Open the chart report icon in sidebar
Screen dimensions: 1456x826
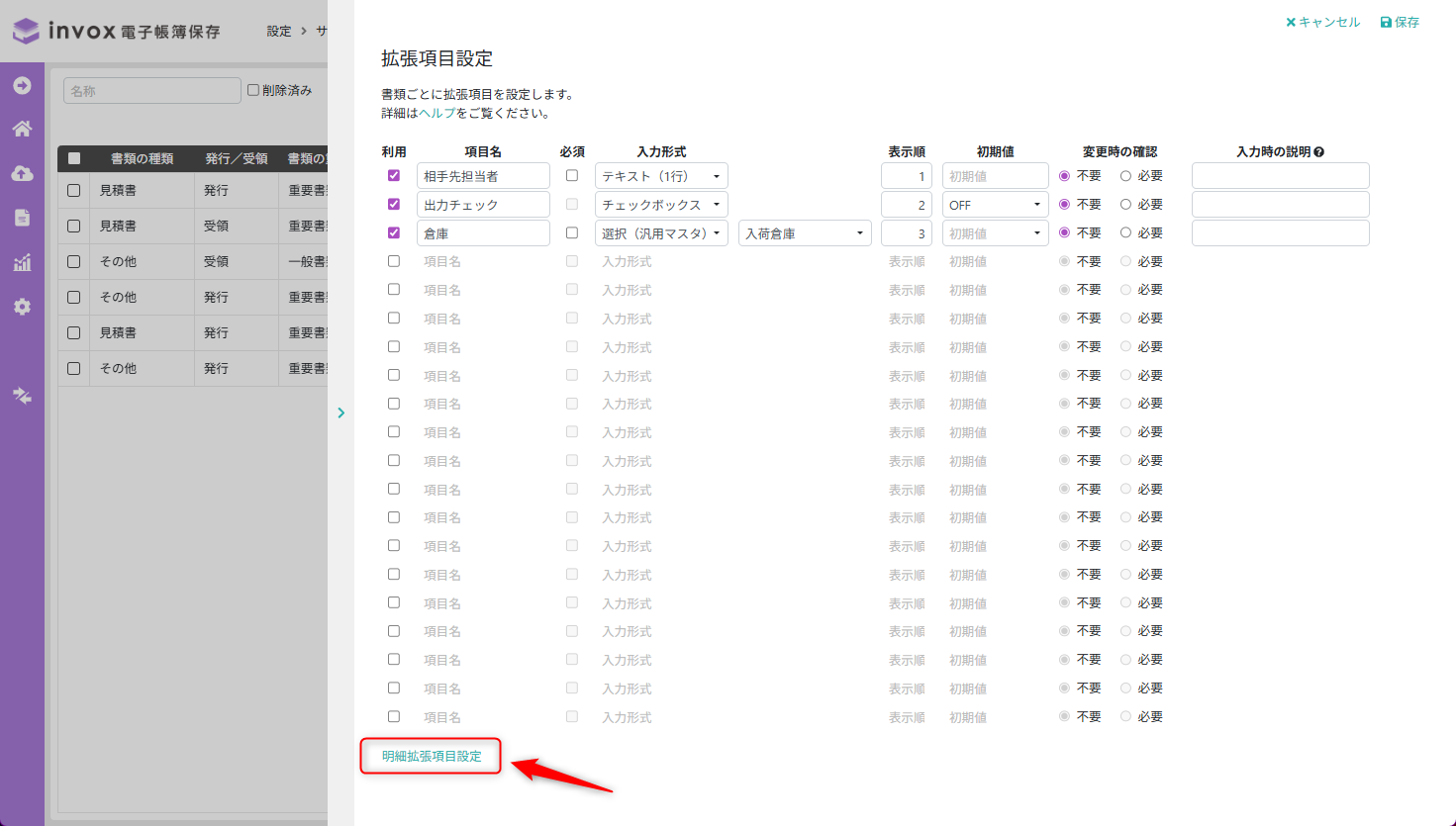click(22, 262)
